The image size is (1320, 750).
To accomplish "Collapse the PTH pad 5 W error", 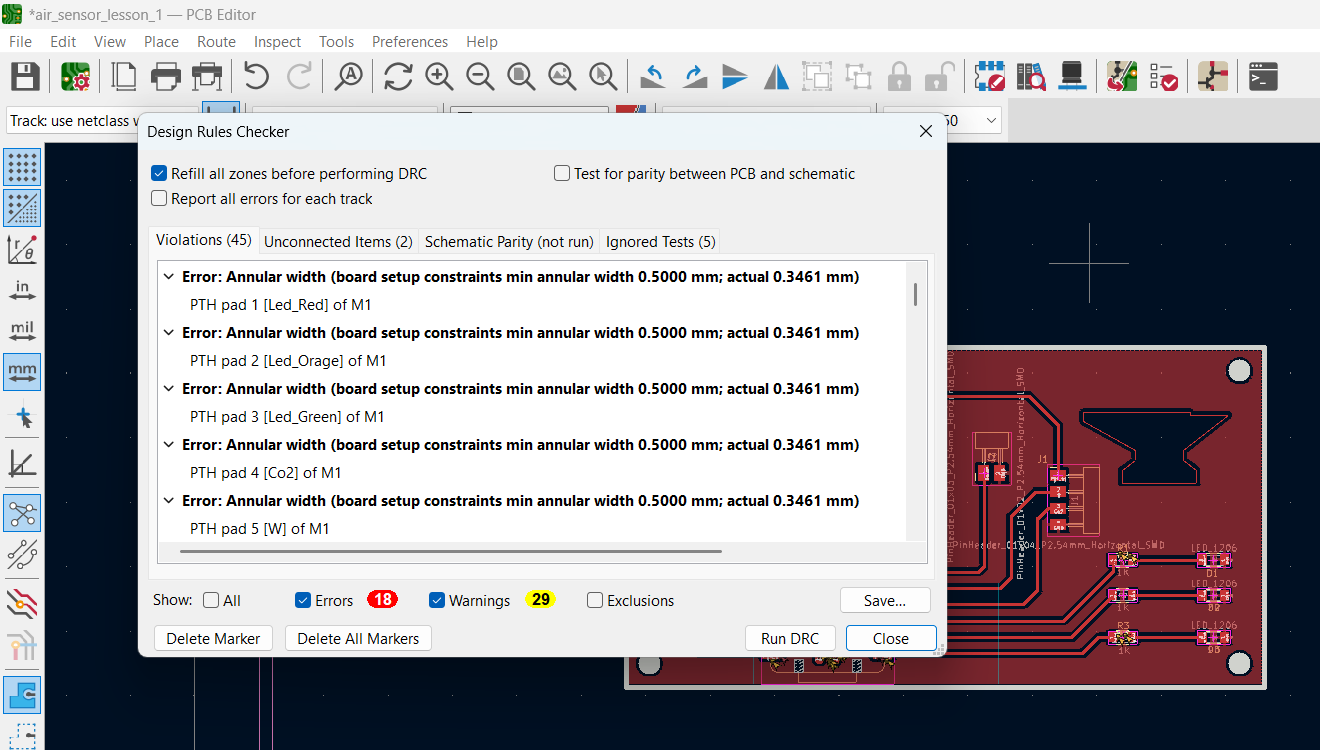I will point(167,500).
